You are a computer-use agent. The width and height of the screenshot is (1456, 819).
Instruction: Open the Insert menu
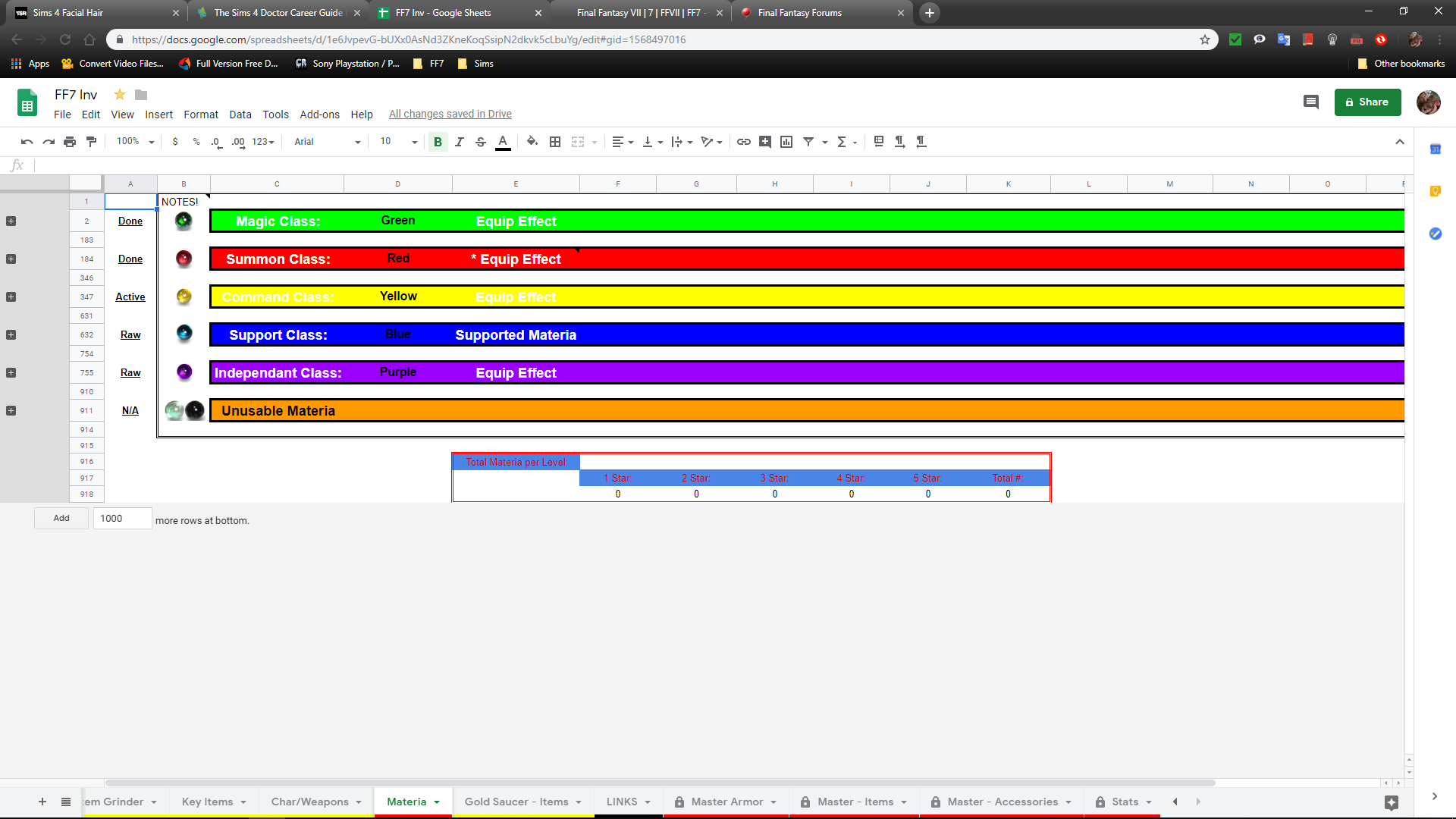[x=158, y=115]
